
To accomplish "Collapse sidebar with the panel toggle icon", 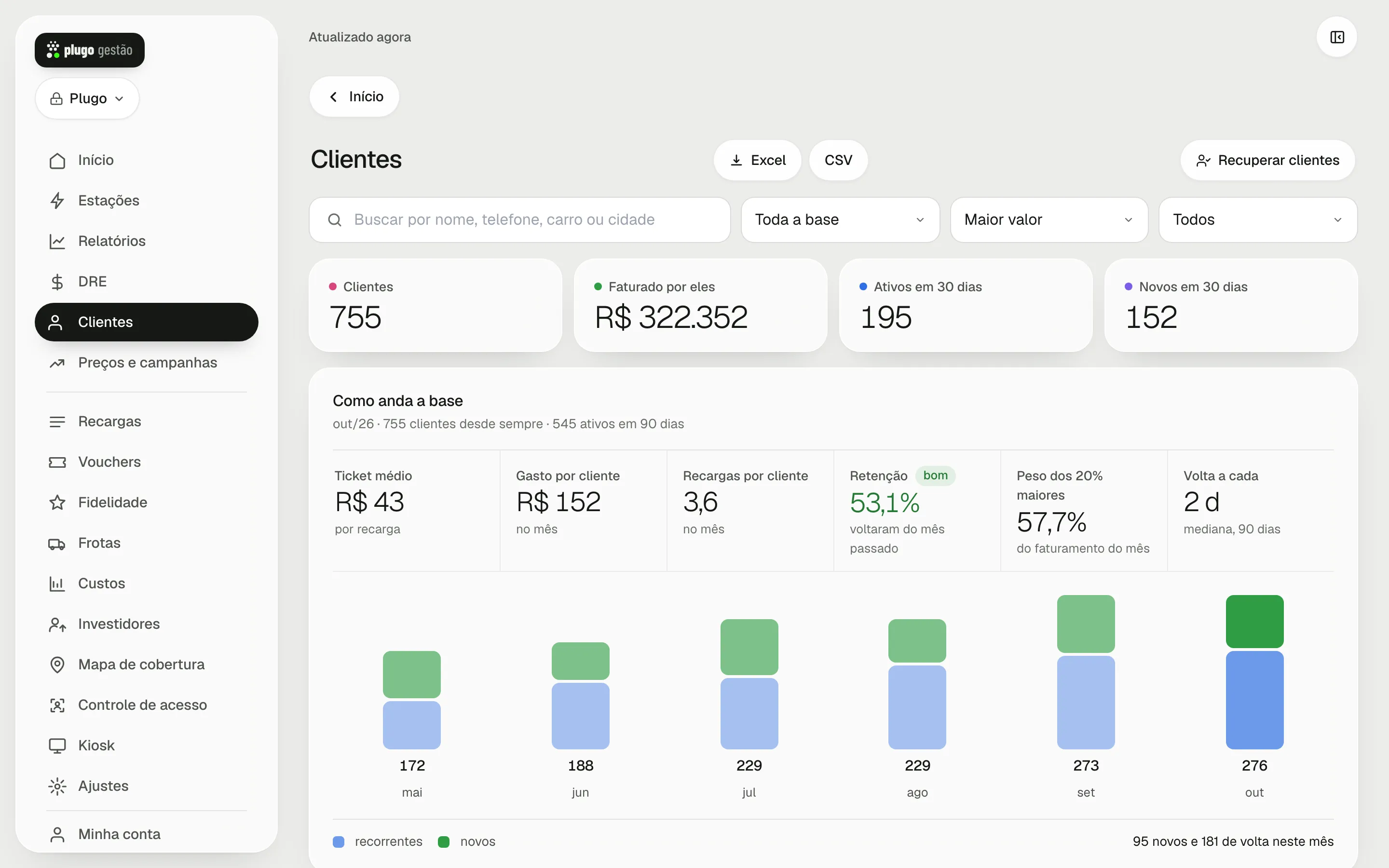I will click(x=1337, y=37).
